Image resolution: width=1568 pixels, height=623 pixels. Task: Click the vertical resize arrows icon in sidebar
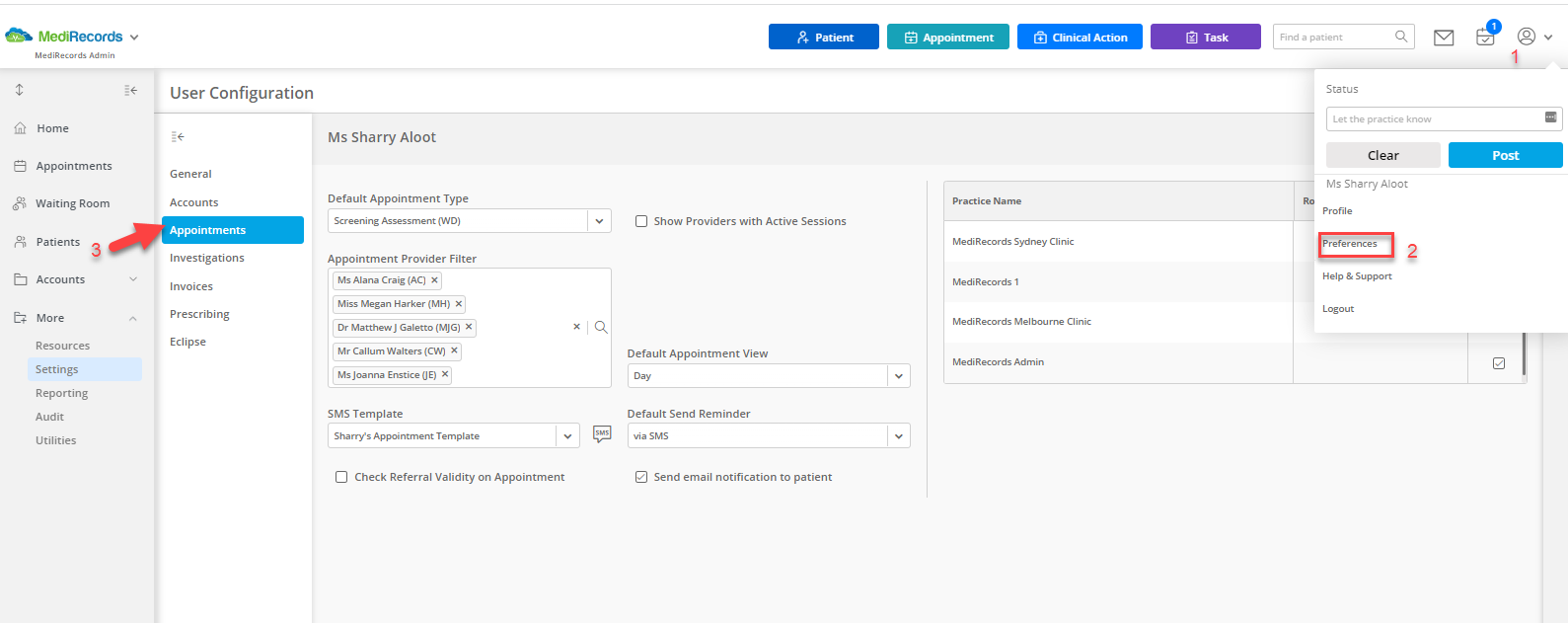(x=19, y=90)
